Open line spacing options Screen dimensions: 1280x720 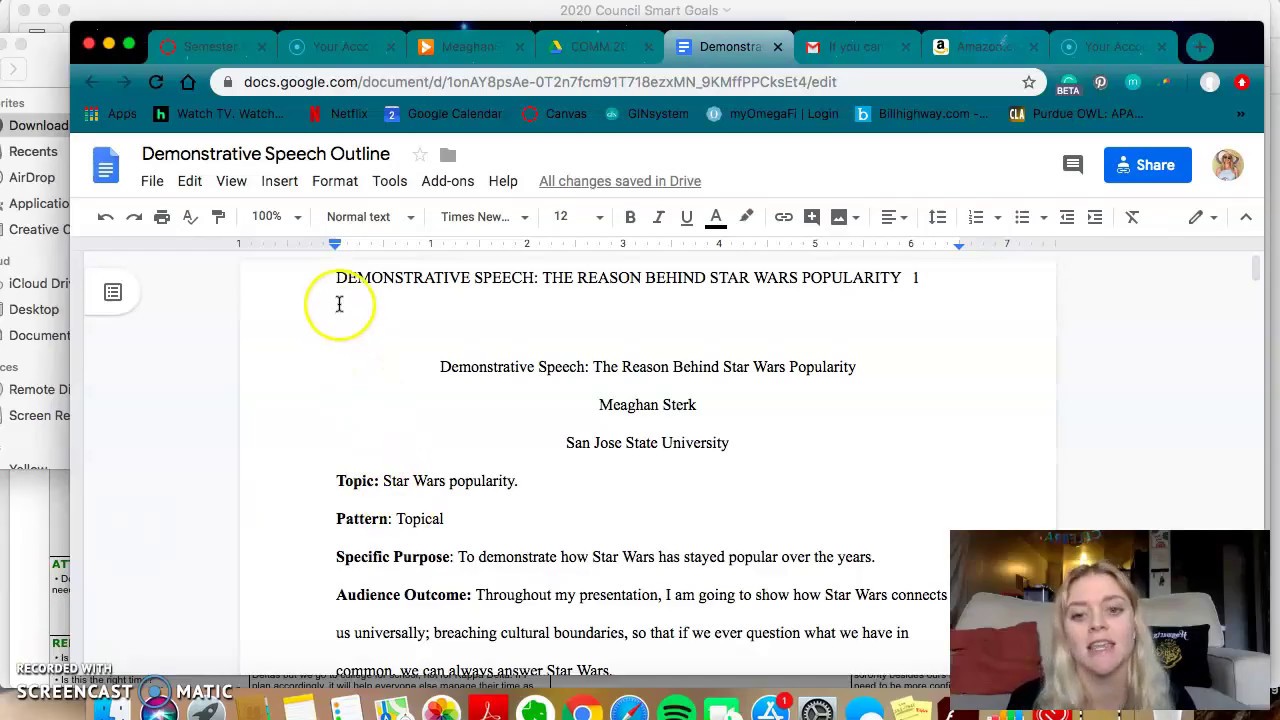pos(937,217)
